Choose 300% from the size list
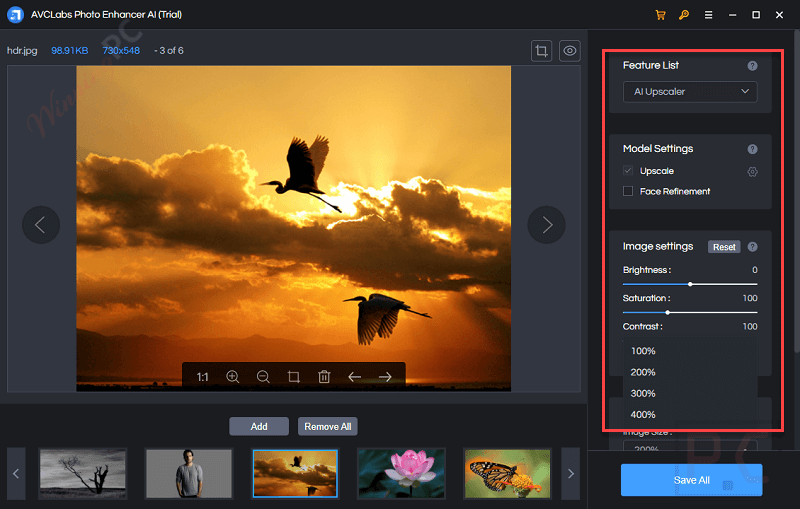Viewport: 800px width, 509px height. (690, 394)
